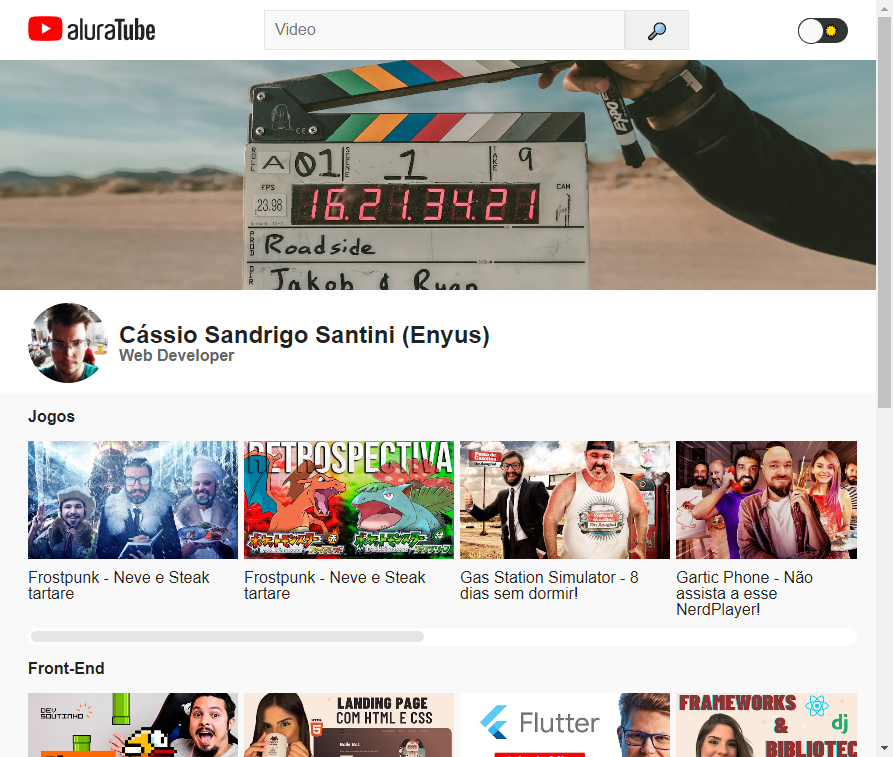Open the Dev Soutinho Flappy Bird thumbnail

click(133, 725)
